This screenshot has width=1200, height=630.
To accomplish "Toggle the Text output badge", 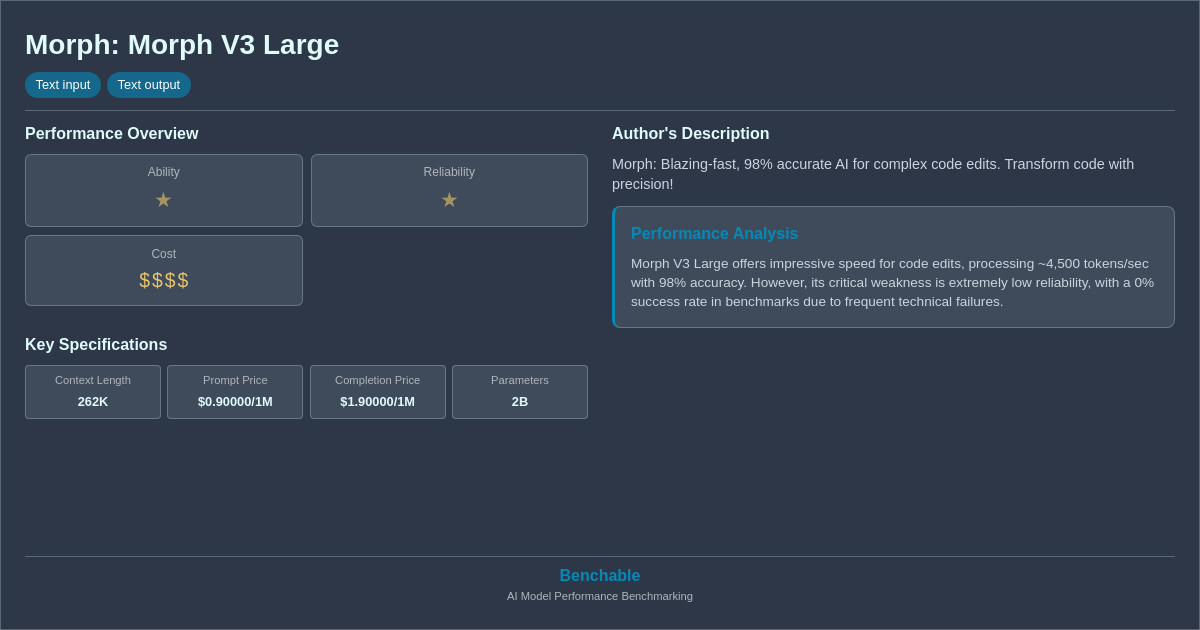I will [x=149, y=85].
